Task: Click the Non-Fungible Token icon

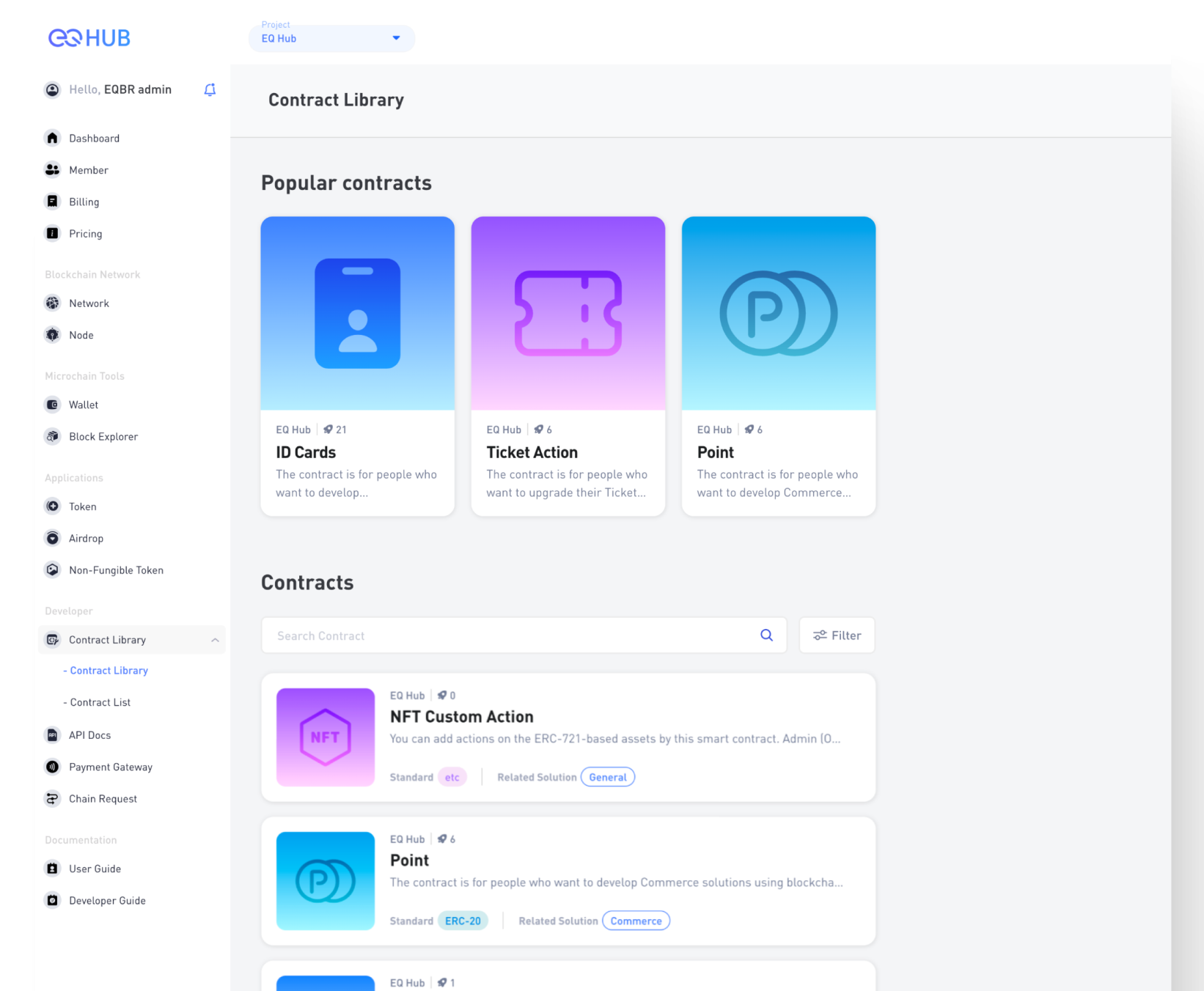Action: (x=52, y=570)
